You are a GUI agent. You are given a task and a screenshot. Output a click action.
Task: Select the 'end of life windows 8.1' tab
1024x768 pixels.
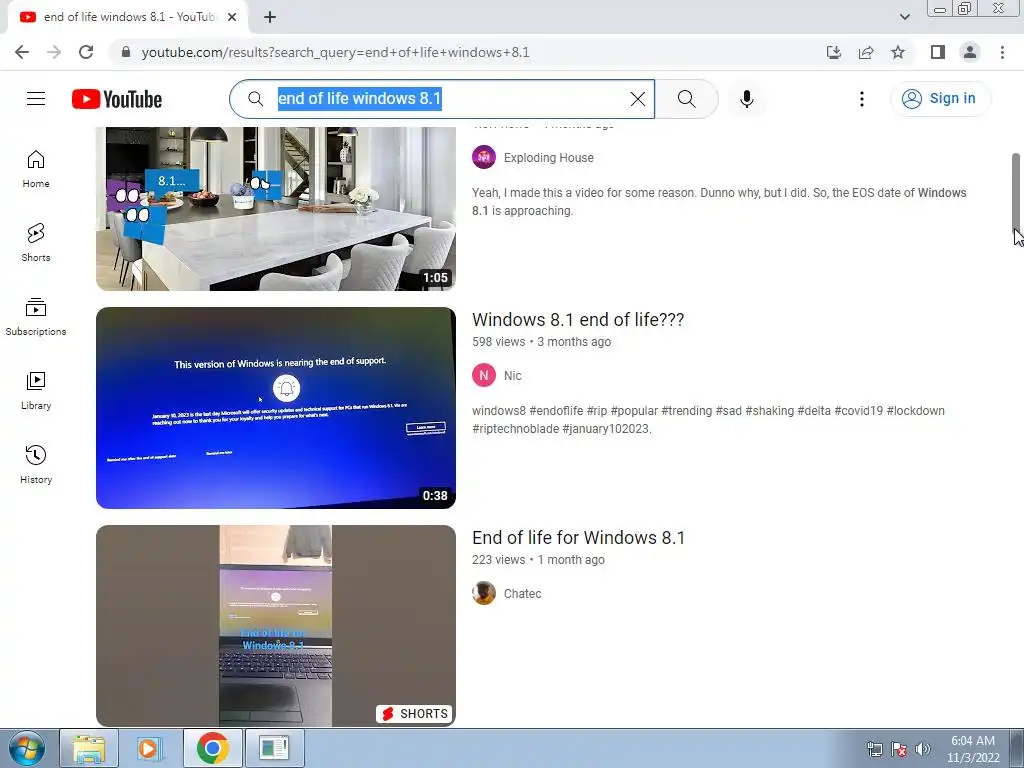[128, 17]
